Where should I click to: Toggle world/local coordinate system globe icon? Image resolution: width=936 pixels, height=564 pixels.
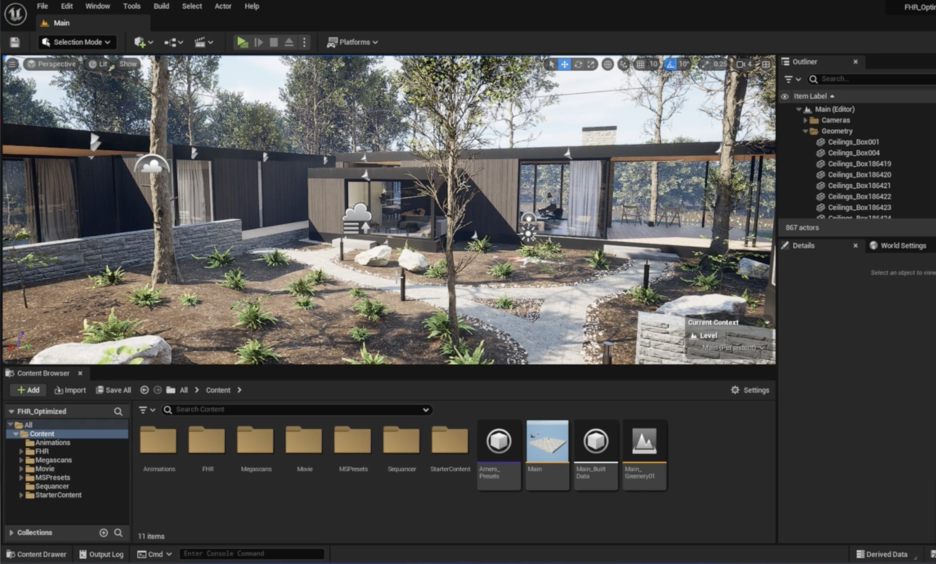click(x=608, y=64)
